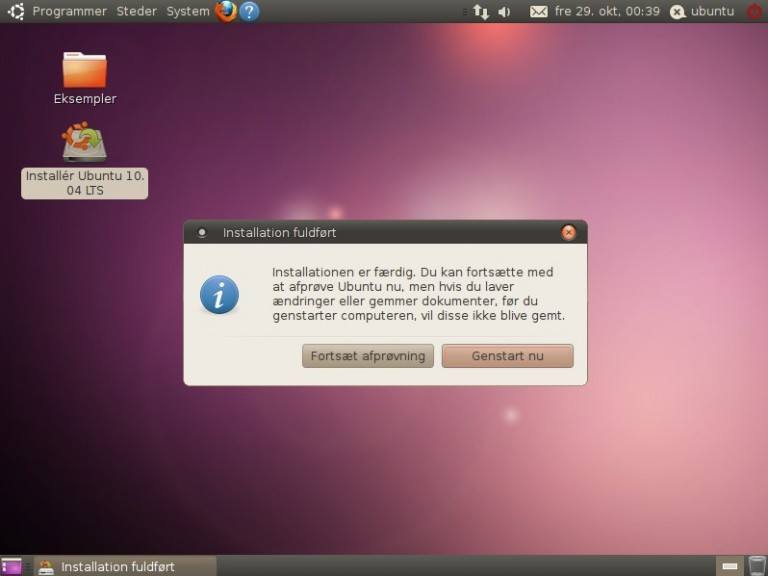Open the volume speaker indicator
The height and width of the screenshot is (576, 768).
click(504, 12)
